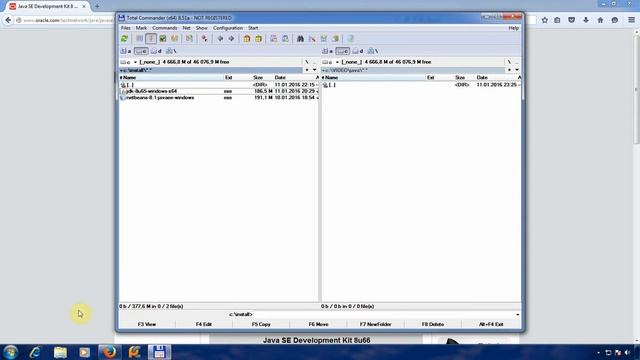Sort the left panel by Size column

click(x=262, y=78)
